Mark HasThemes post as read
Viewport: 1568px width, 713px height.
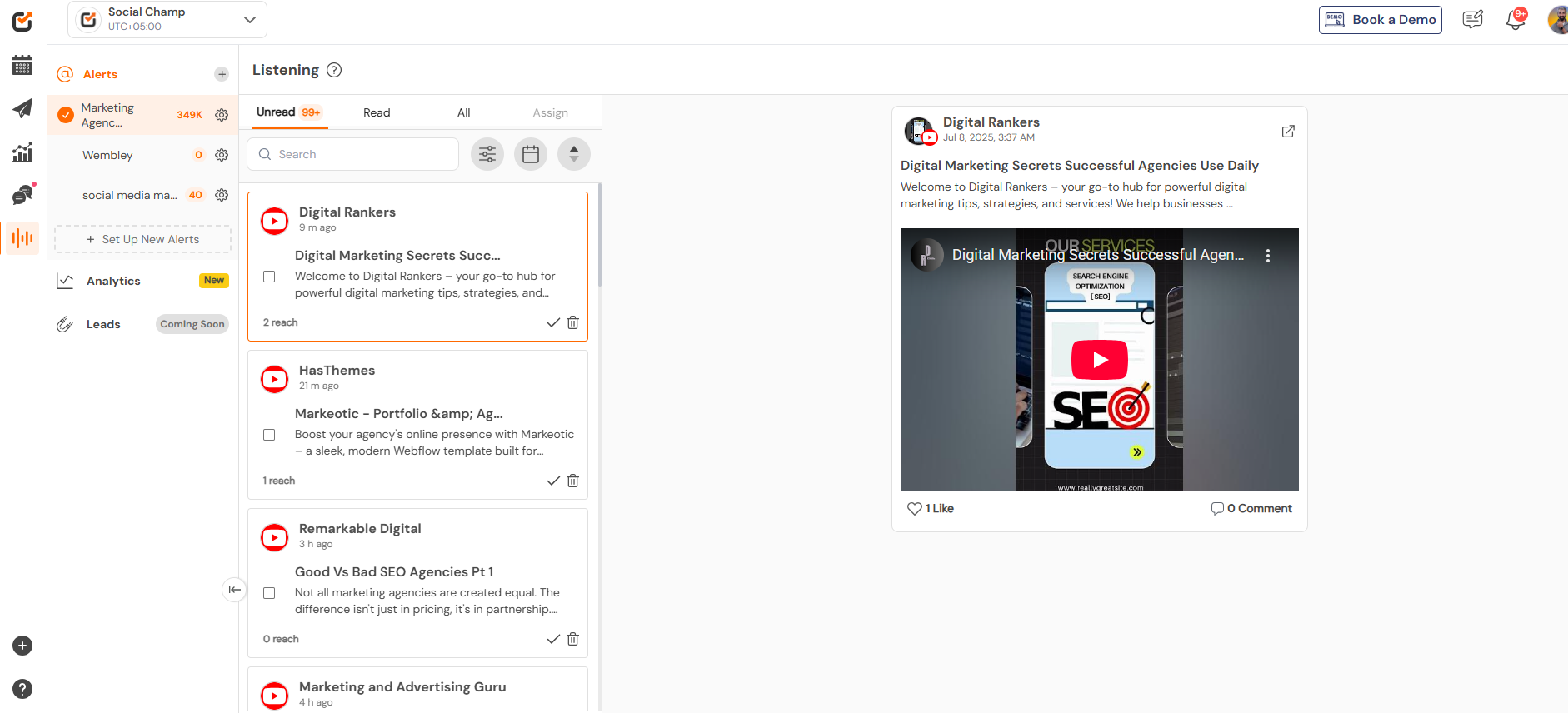point(553,481)
